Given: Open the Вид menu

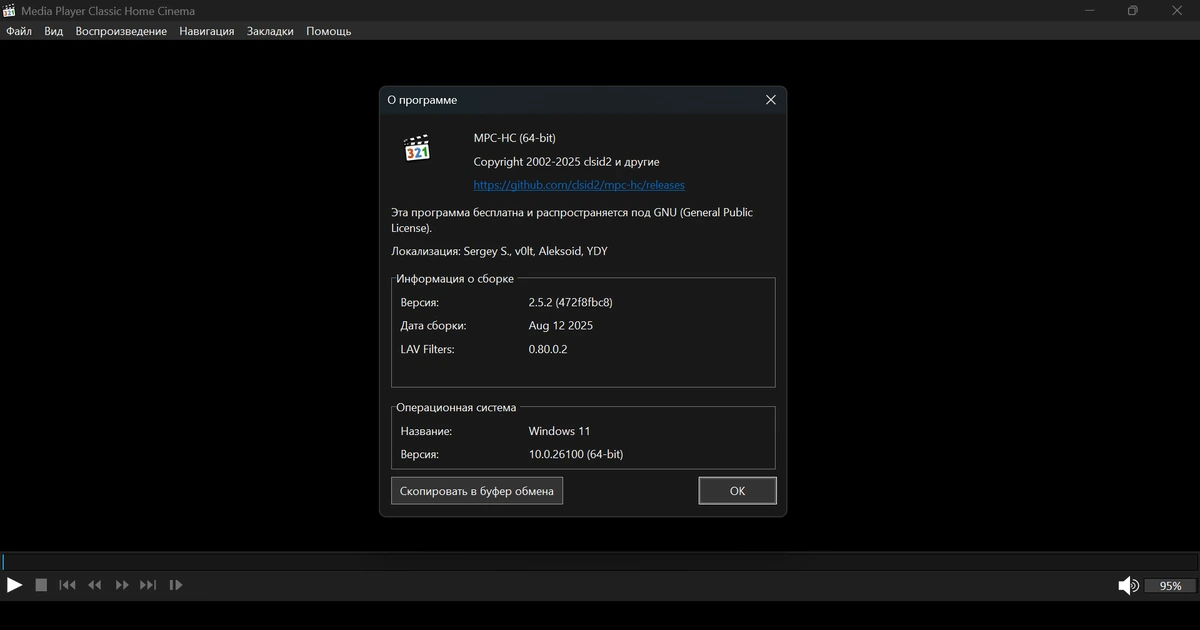Looking at the screenshot, I should pyautogui.click(x=53, y=31).
